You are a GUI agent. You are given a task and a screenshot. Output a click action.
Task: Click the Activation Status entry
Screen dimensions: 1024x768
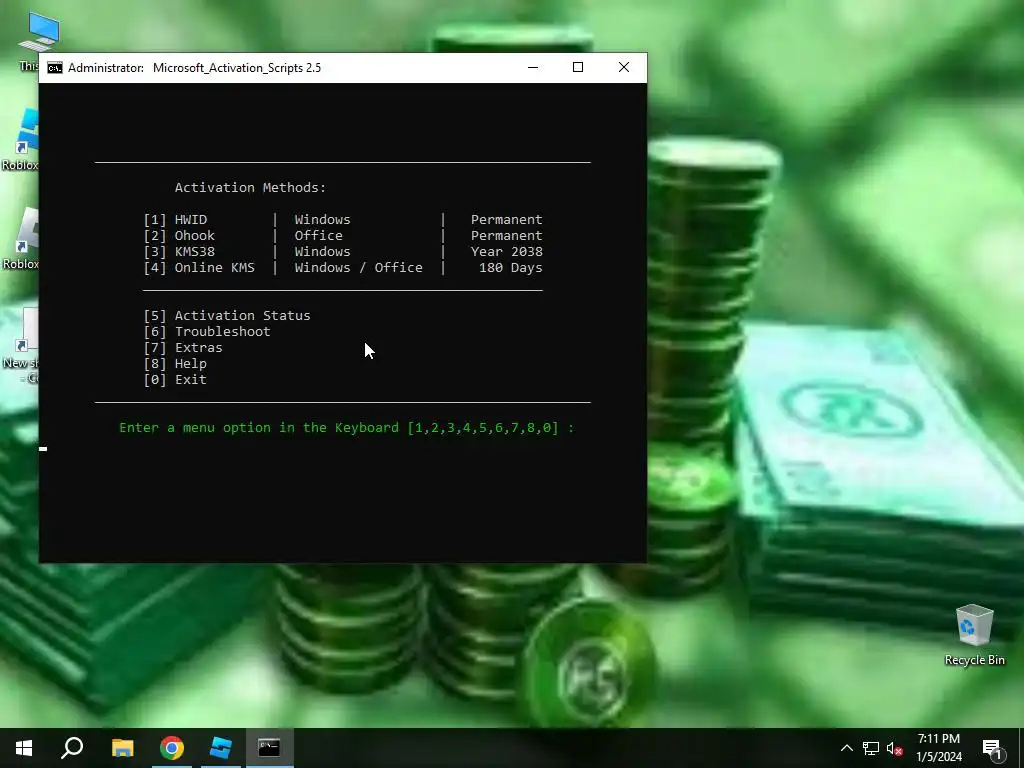pyautogui.click(x=227, y=315)
